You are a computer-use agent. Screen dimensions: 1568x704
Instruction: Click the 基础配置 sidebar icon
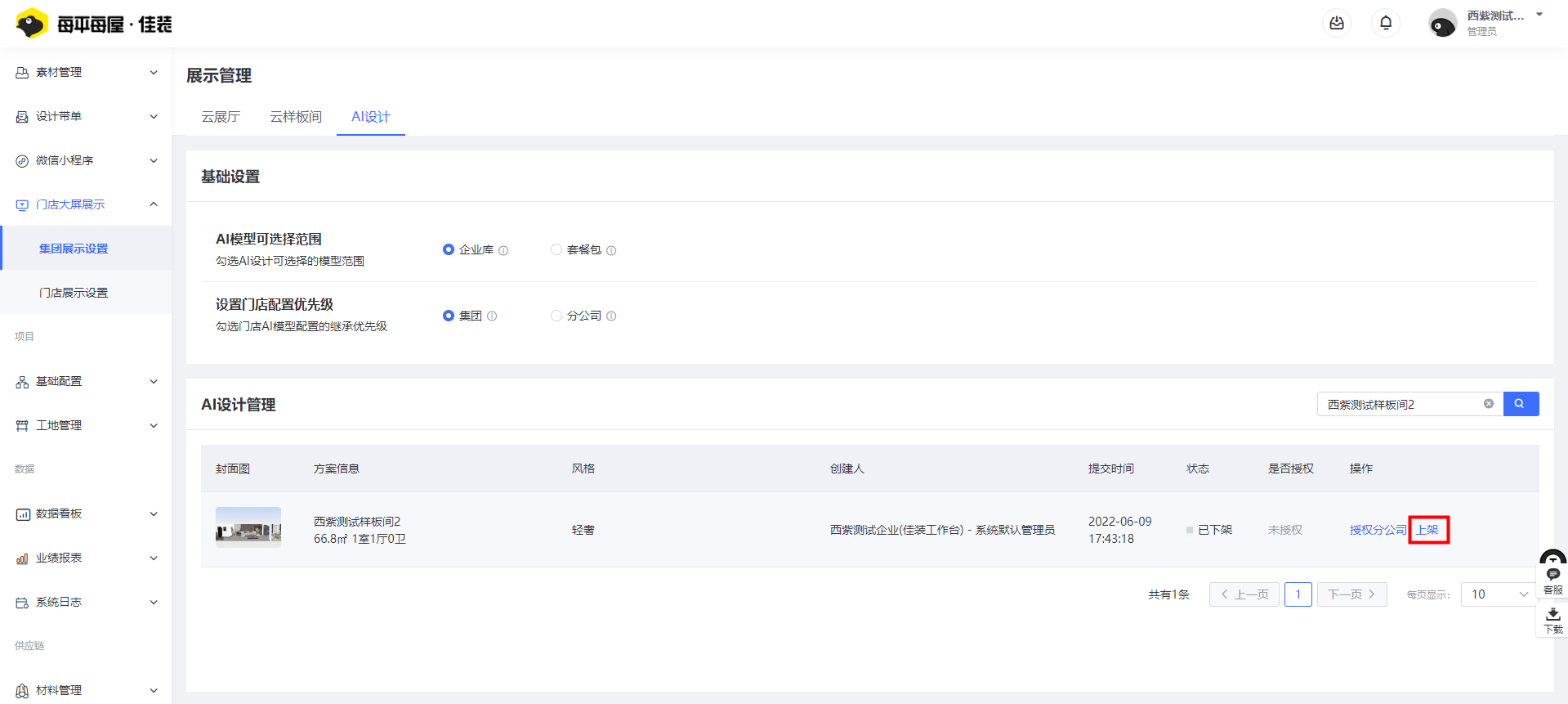[x=22, y=382]
